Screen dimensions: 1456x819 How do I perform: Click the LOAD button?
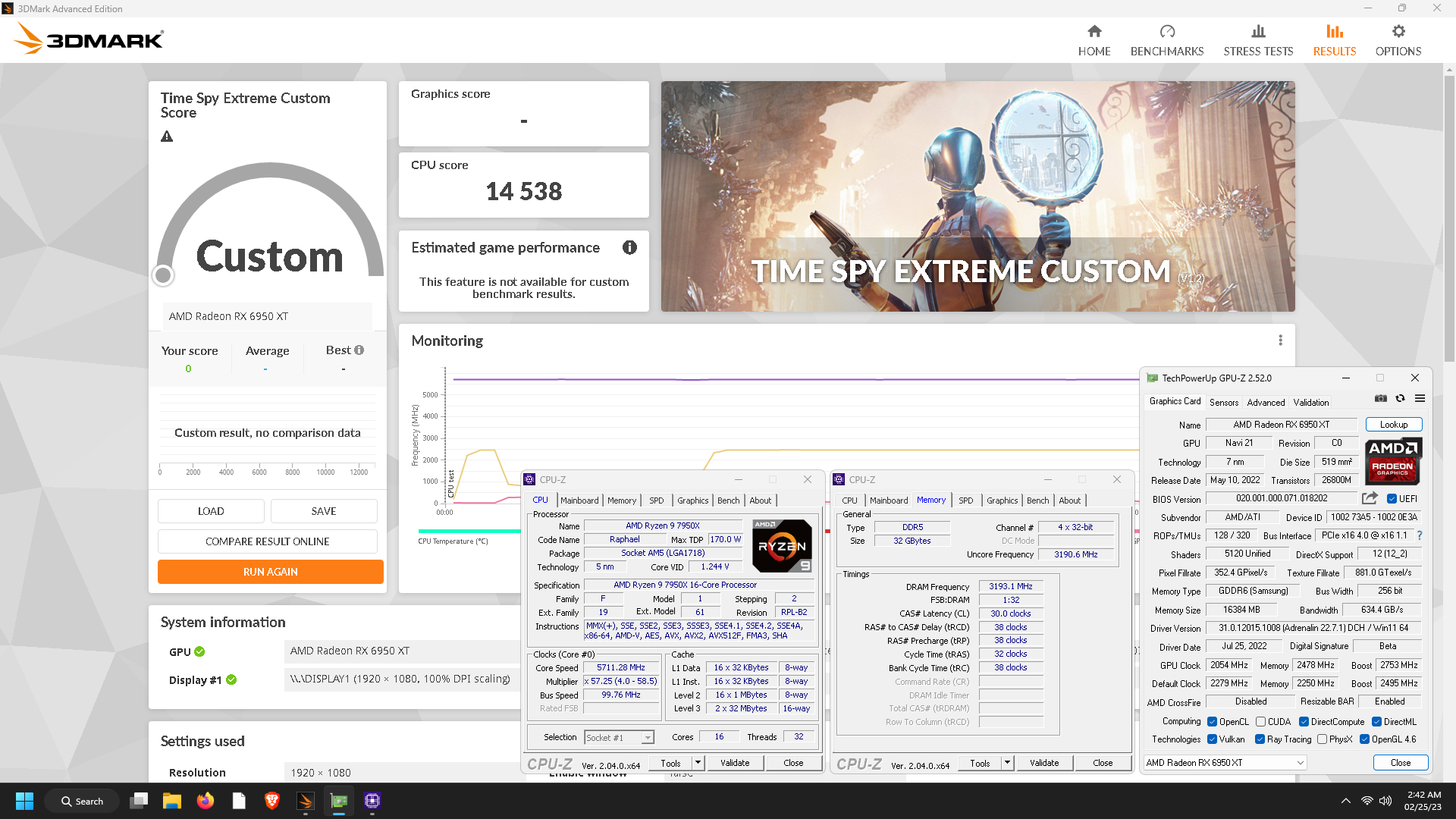pos(211,511)
